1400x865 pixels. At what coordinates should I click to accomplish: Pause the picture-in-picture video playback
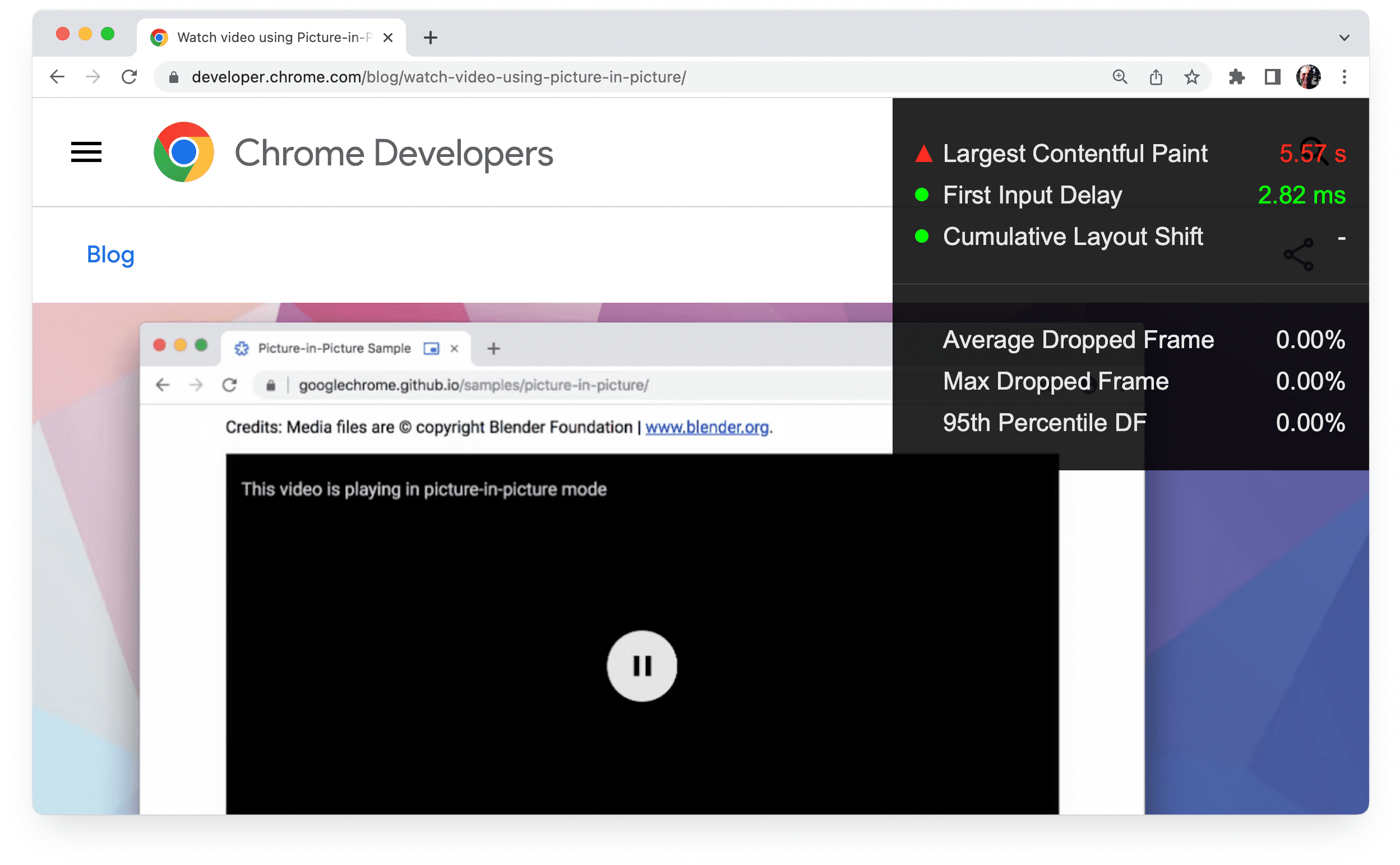pos(640,665)
